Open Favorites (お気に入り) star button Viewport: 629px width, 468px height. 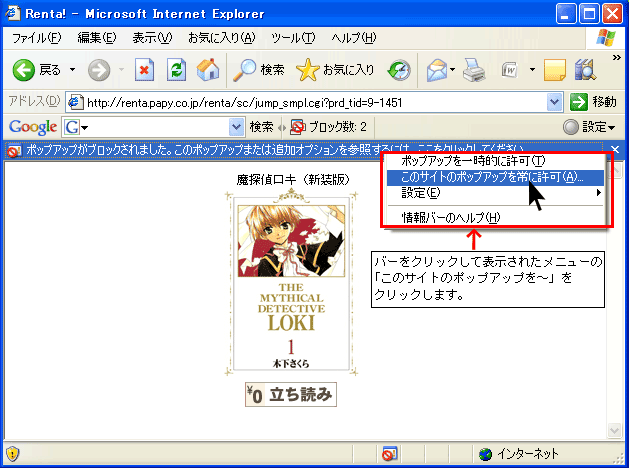point(336,70)
